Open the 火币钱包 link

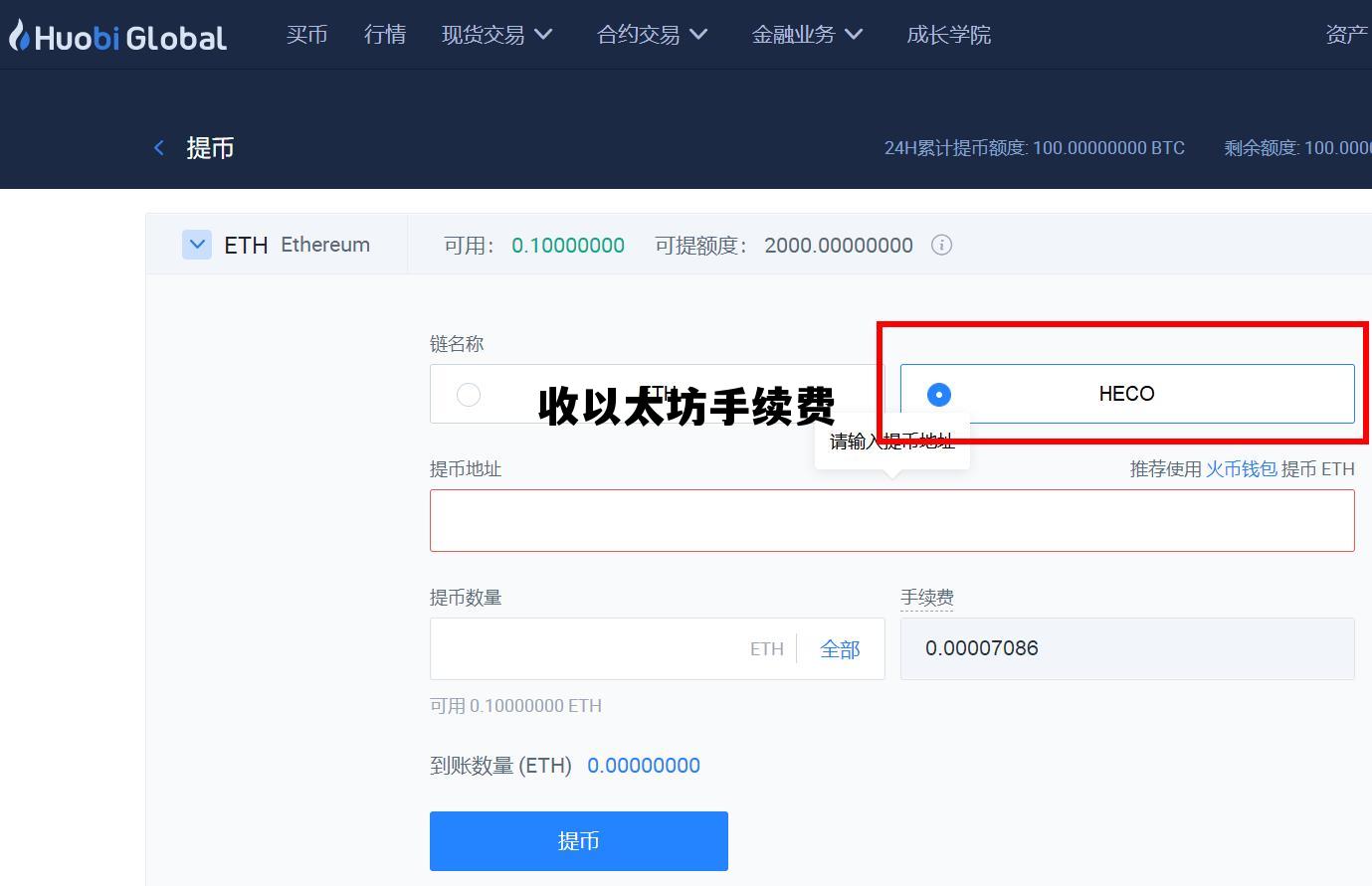pos(1242,468)
